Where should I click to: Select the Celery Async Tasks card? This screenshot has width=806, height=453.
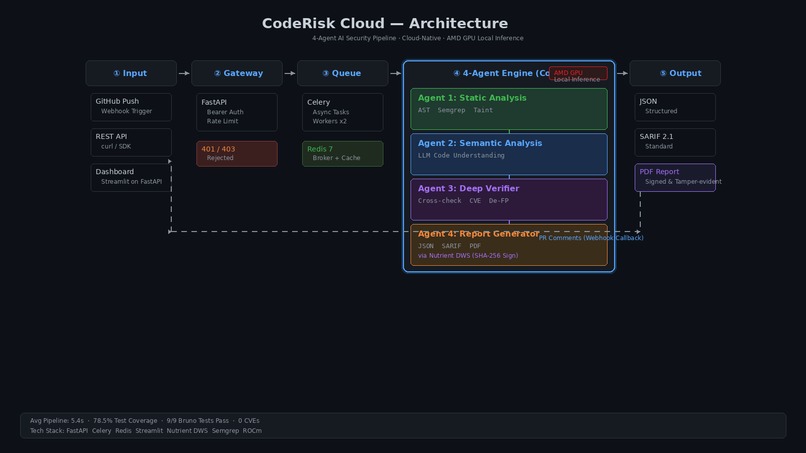343,112
